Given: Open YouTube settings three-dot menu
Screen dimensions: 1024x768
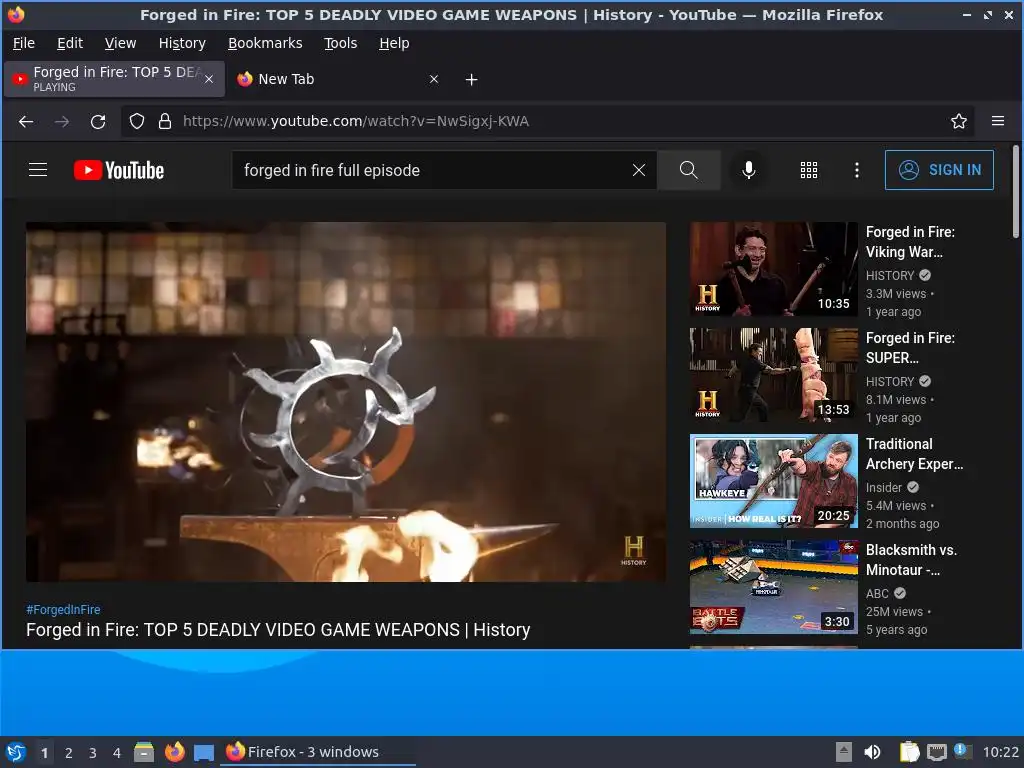Looking at the screenshot, I should point(857,170).
